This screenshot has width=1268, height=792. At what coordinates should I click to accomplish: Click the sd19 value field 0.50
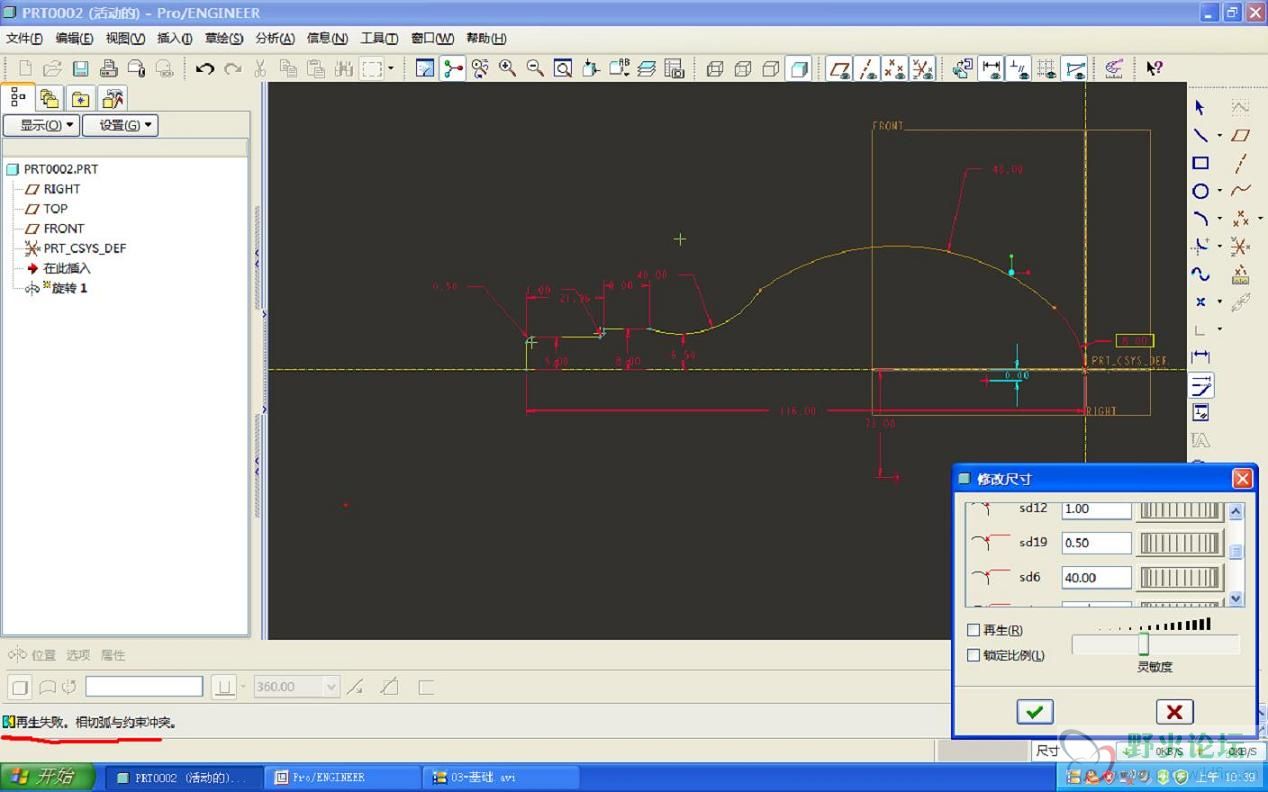point(1096,543)
